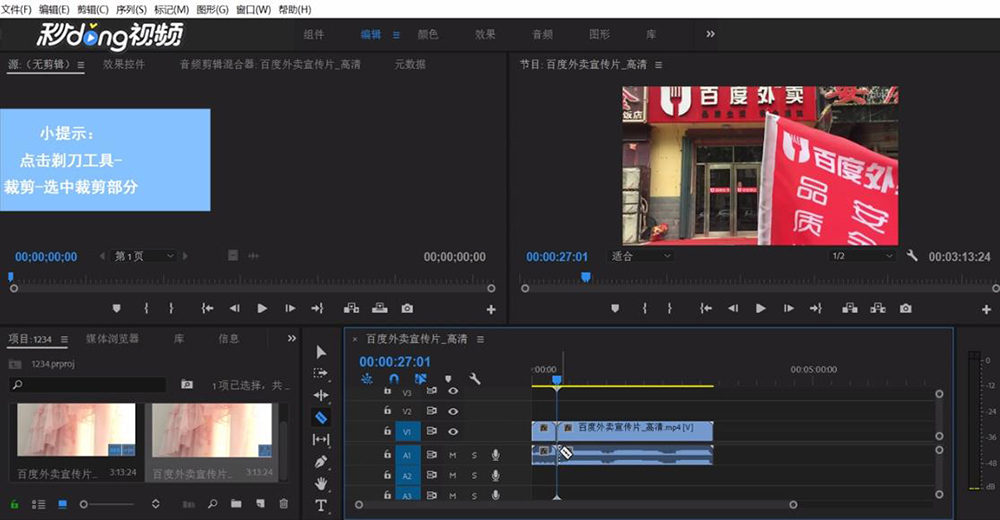Click the timeline timecode 00:00:27:01
The image size is (1000, 520).
[395, 362]
